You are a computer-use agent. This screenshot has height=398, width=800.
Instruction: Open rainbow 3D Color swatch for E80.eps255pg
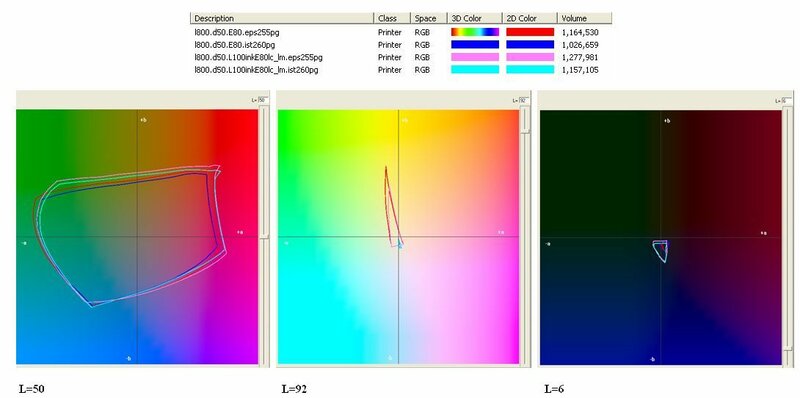pyautogui.click(x=475, y=32)
